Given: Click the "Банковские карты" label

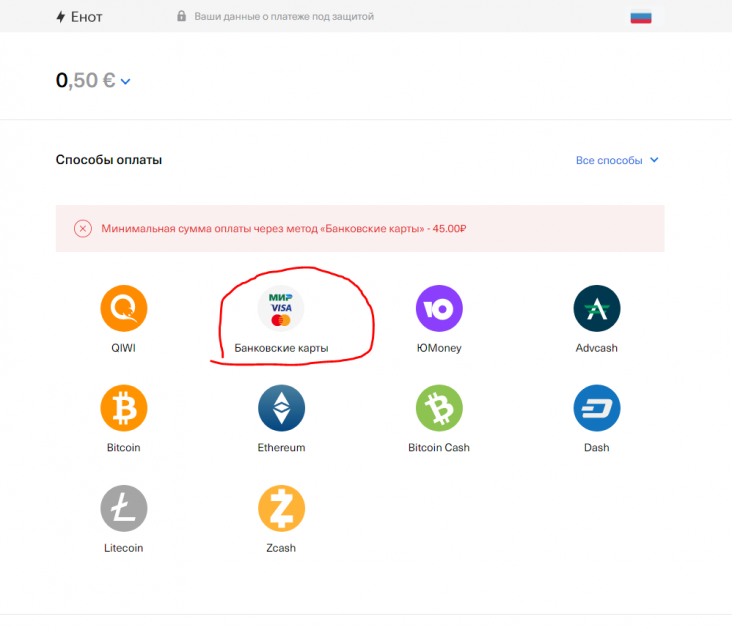Looking at the screenshot, I should point(281,348).
